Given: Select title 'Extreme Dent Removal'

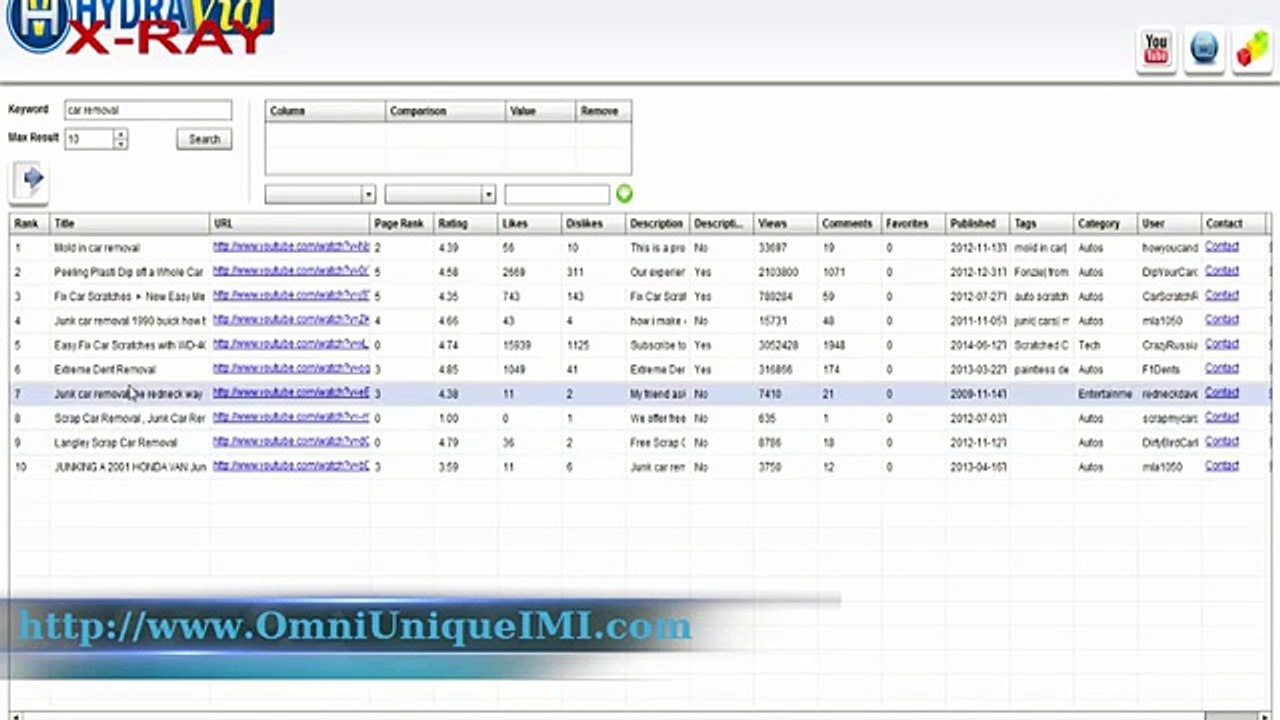Looking at the screenshot, I should (105, 369).
